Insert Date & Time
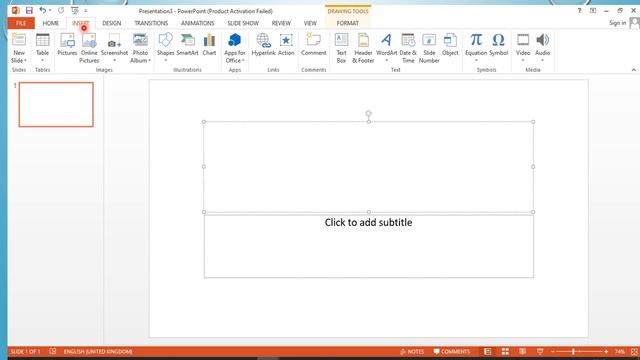This screenshot has width=640, height=360. coord(408,48)
